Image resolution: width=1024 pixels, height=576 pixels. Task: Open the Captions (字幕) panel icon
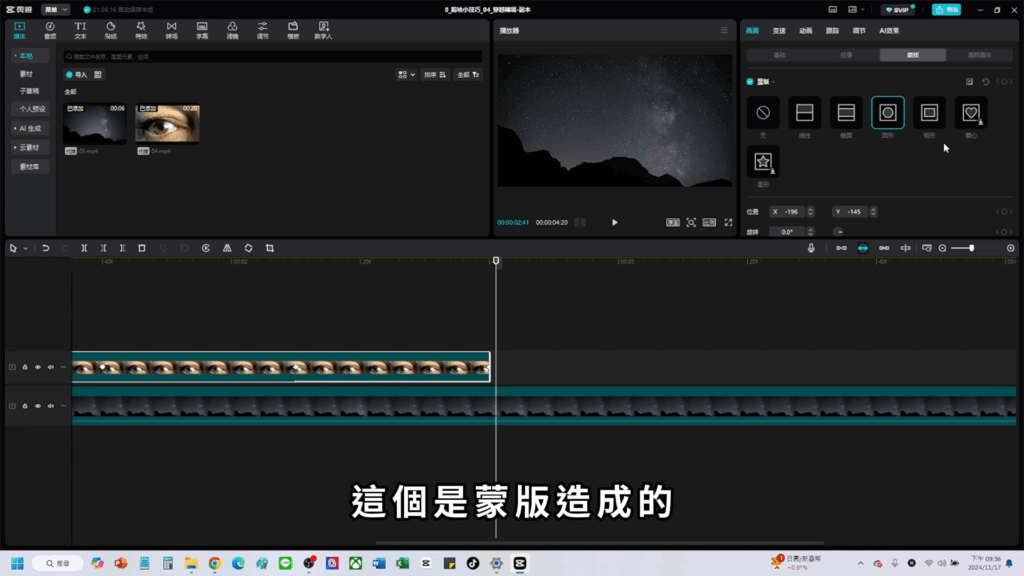point(202,30)
